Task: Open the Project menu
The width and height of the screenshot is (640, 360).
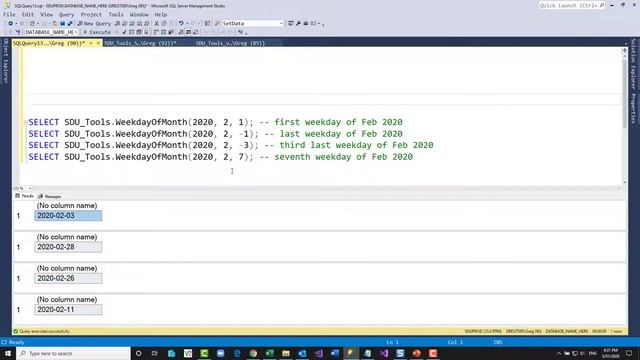Action: (91, 14)
